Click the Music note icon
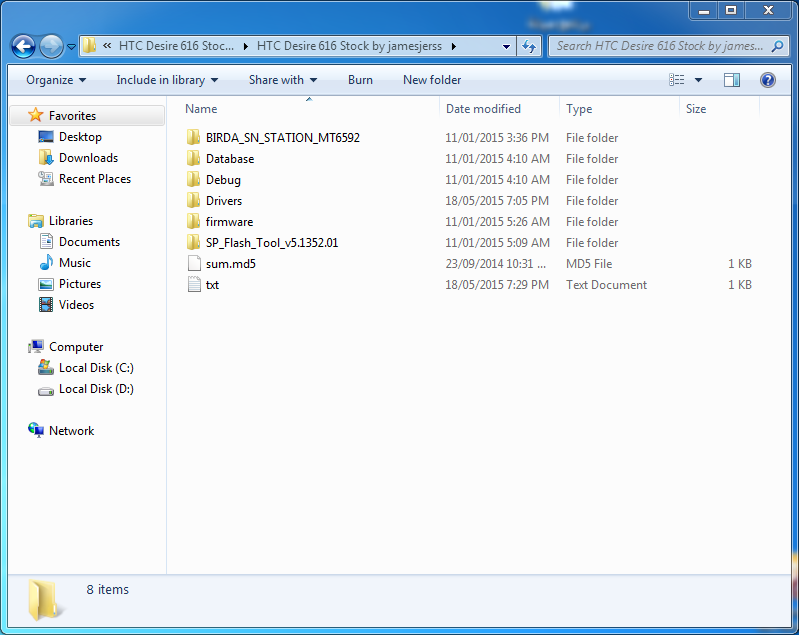 46,262
